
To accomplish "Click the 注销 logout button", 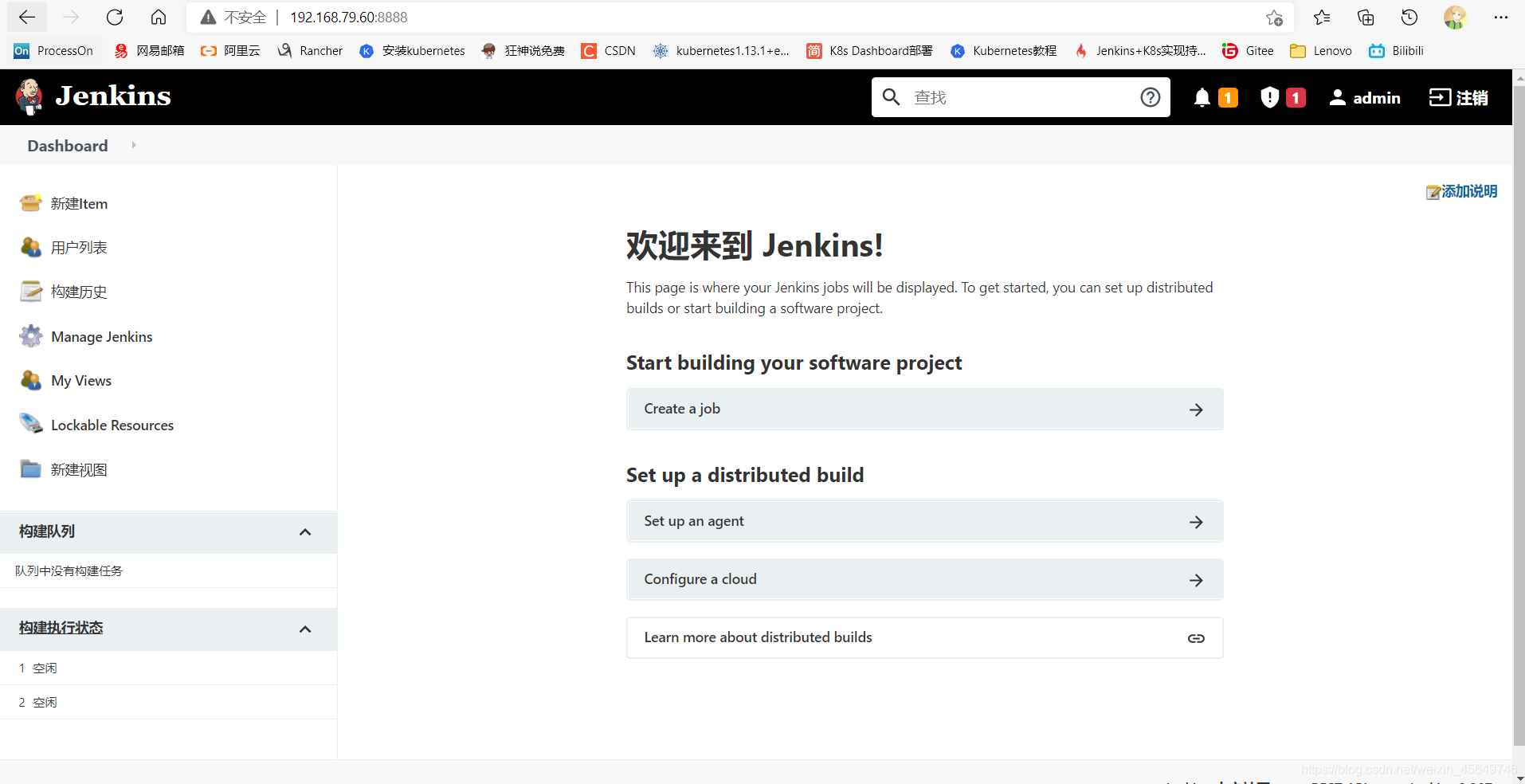I will [1458, 98].
